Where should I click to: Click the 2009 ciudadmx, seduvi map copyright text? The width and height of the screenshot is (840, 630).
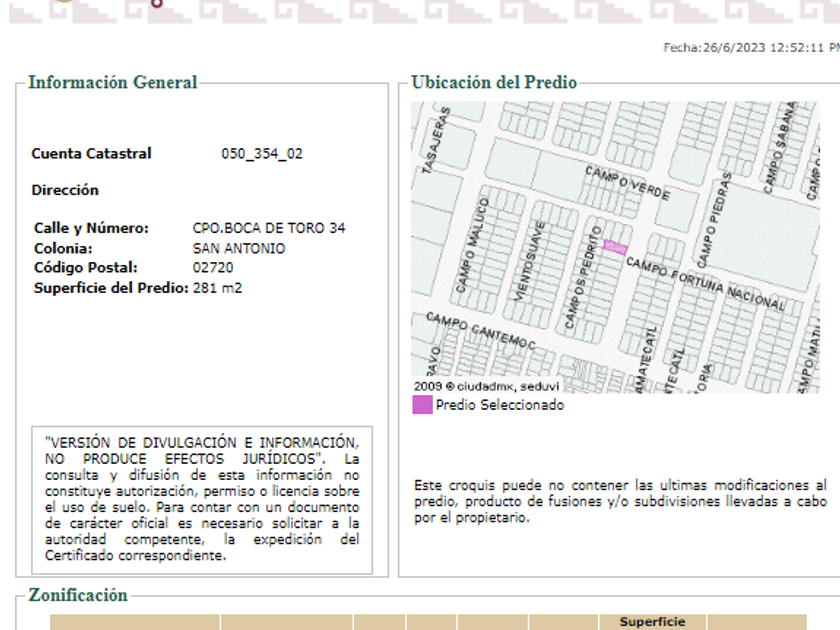pos(486,386)
